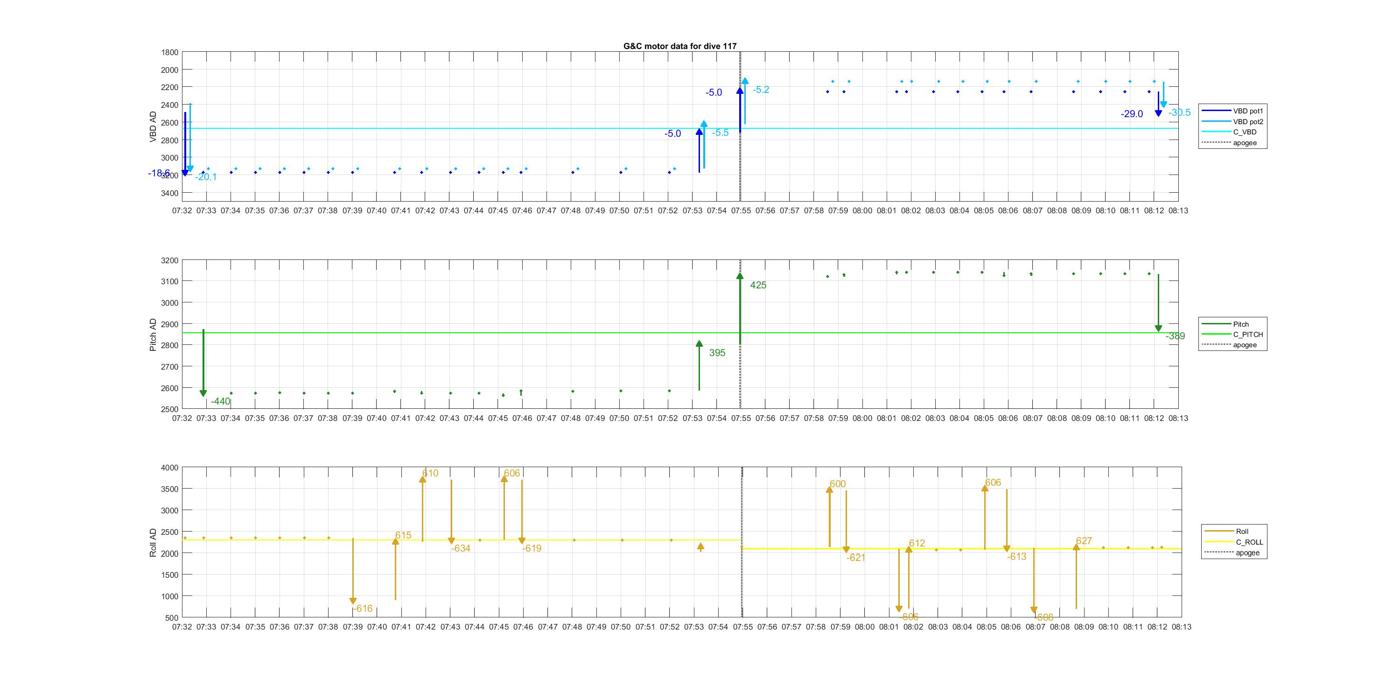
Task: Click the '612' roll annotation
Action: (x=917, y=544)
